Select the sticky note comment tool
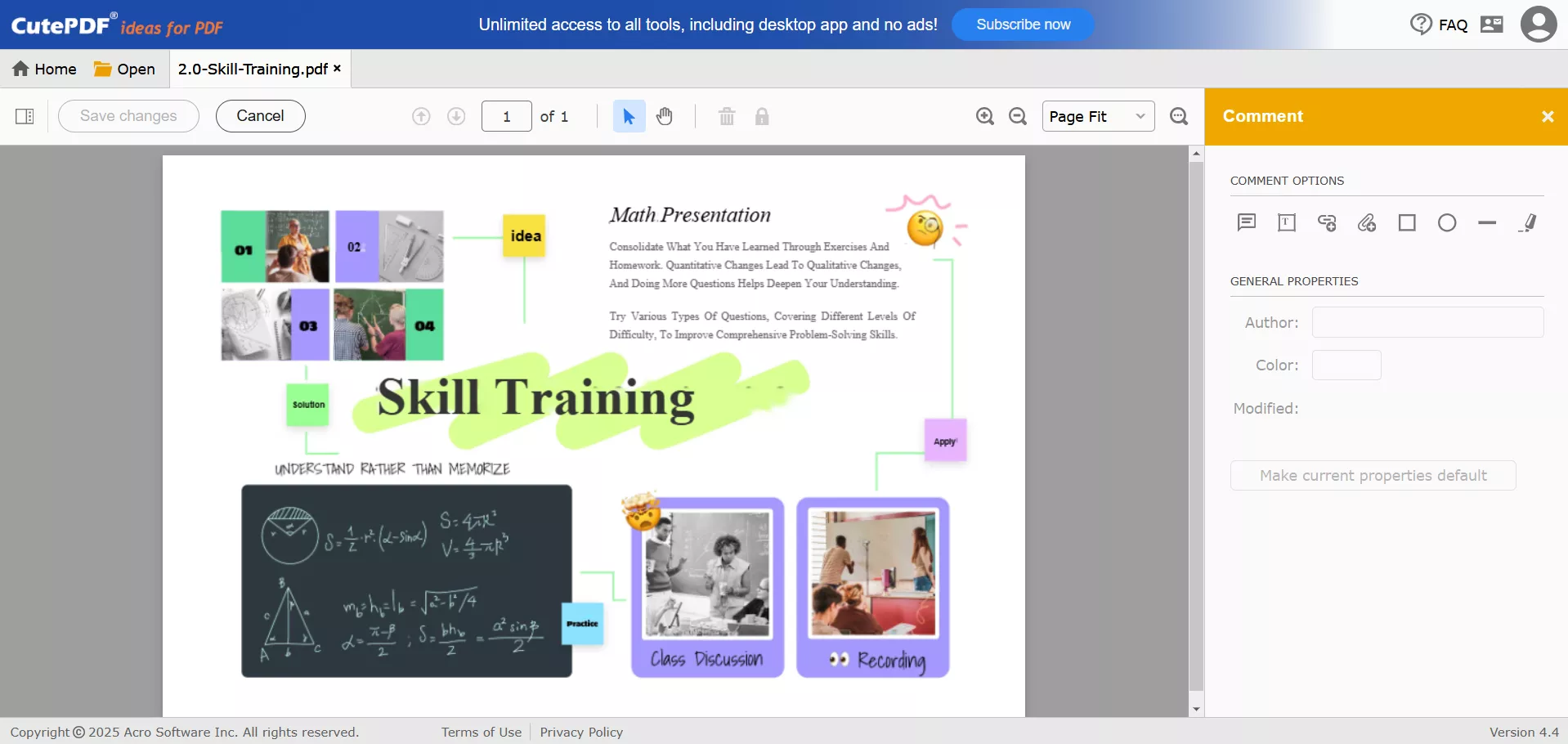 [1246, 222]
